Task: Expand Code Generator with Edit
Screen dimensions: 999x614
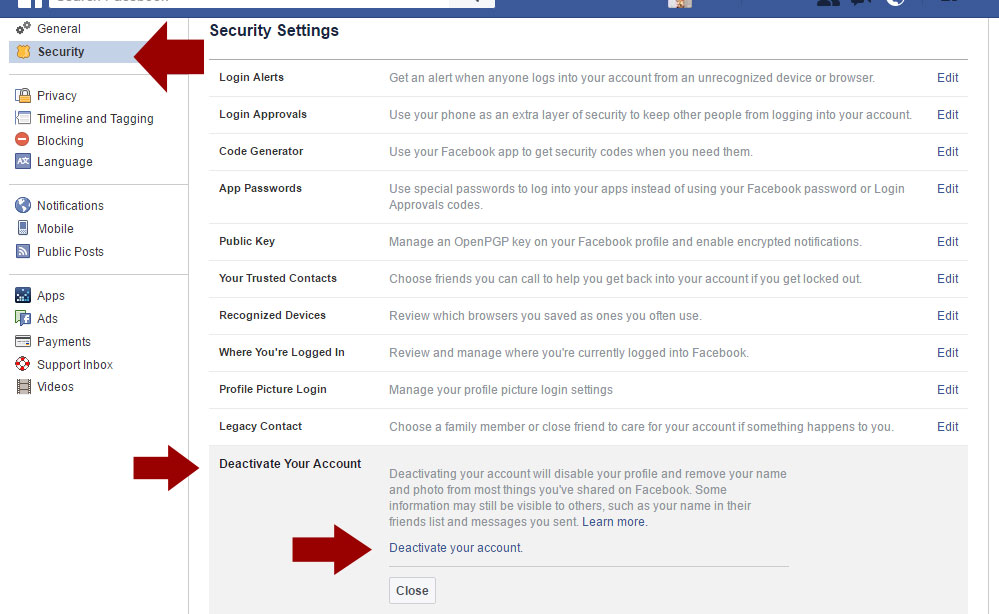Action: click(947, 152)
